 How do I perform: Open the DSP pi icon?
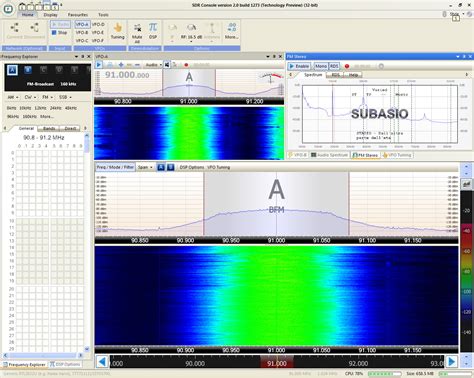[x=153, y=27]
